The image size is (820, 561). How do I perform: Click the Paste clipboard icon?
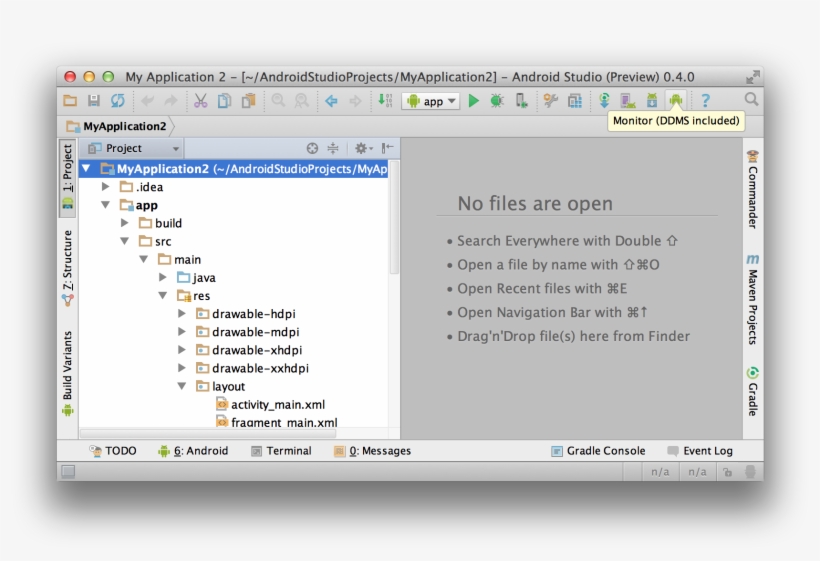(x=248, y=100)
